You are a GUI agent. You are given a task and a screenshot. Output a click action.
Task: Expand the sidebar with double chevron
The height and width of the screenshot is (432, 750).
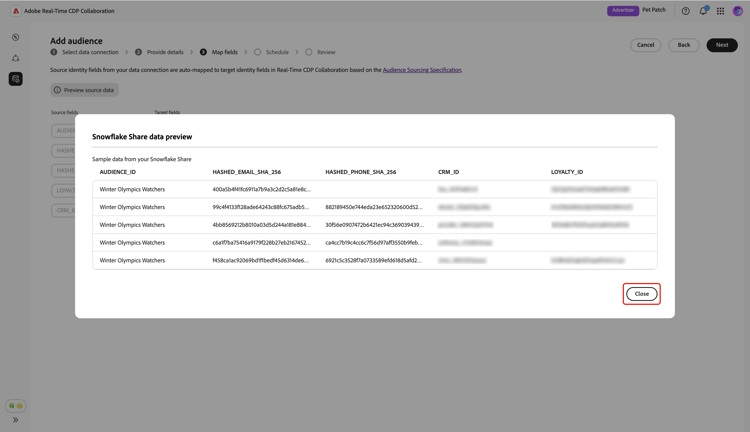pyautogui.click(x=15, y=420)
